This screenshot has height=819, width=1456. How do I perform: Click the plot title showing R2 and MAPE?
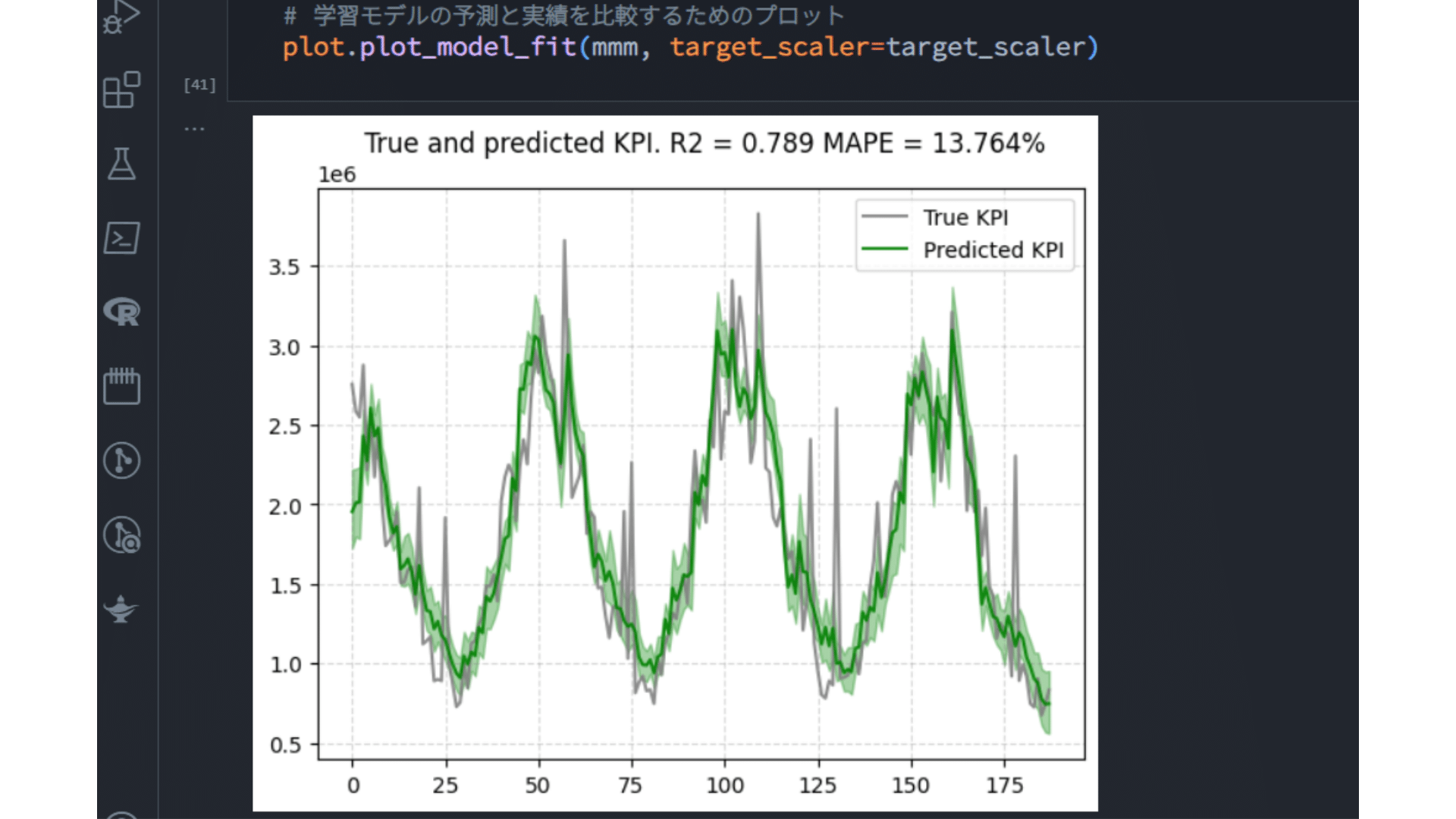(704, 143)
